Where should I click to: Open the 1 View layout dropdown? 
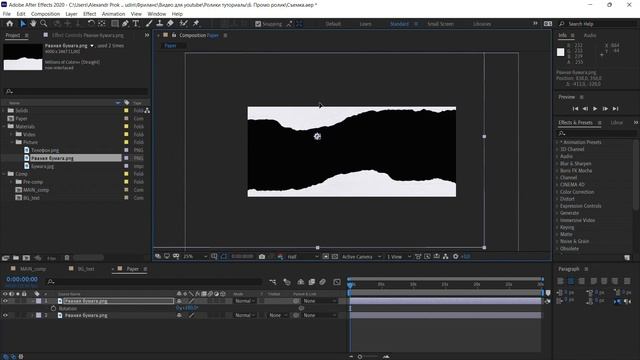(x=399, y=256)
